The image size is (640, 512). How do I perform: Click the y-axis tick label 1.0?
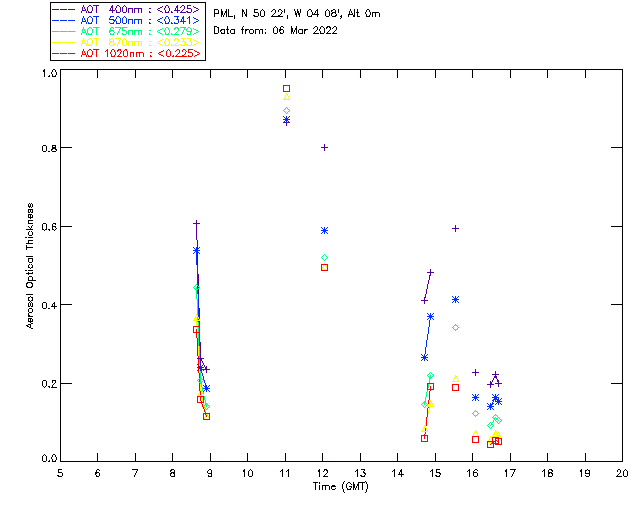[x=49, y=73]
